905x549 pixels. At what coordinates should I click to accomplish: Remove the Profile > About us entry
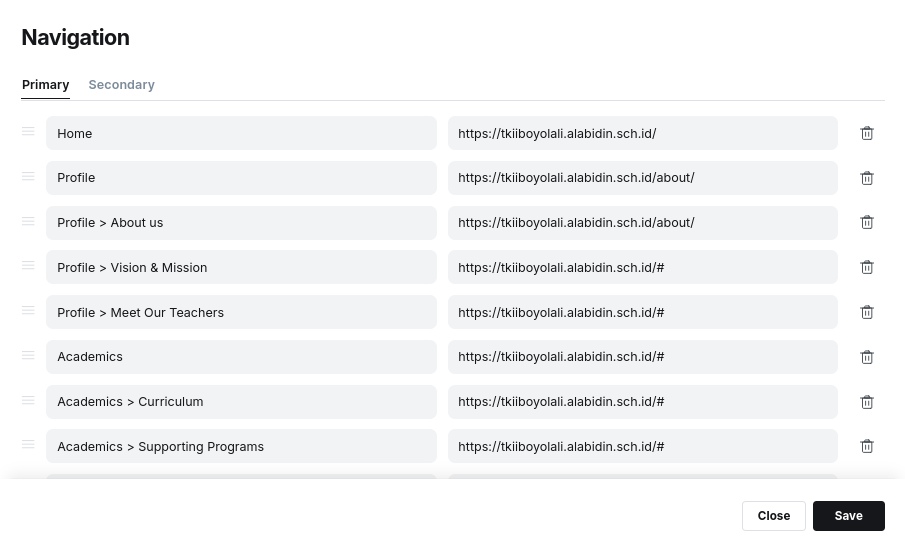[867, 222]
